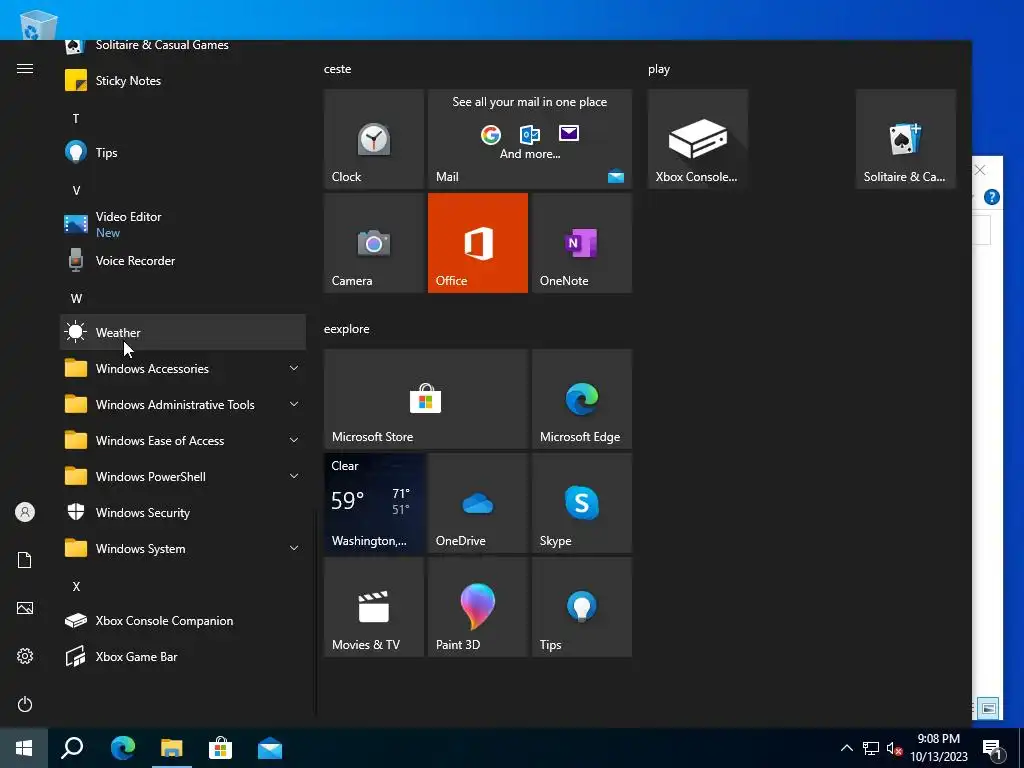Image resolution: width=1024 pixels, height=768 pixels.
Task: Open the Movies & TV tile
Action: click(374, 607)
